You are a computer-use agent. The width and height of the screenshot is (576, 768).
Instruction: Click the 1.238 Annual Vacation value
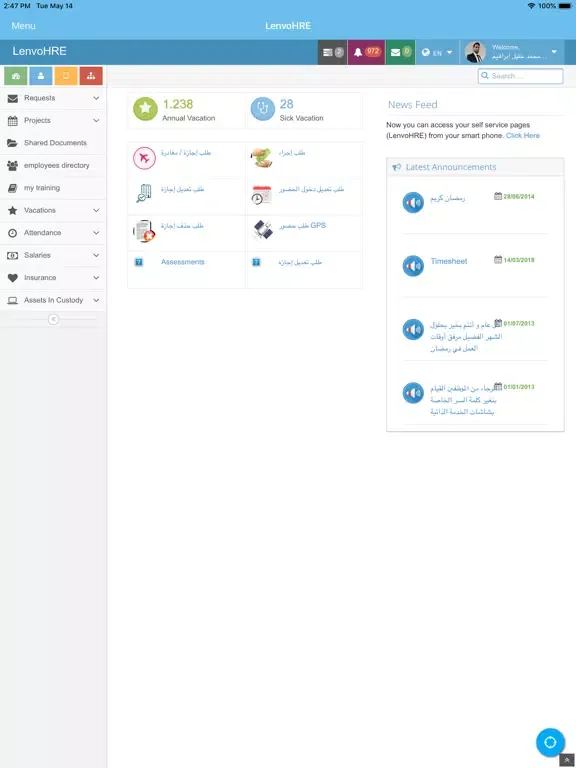click(x=178, y=104)
